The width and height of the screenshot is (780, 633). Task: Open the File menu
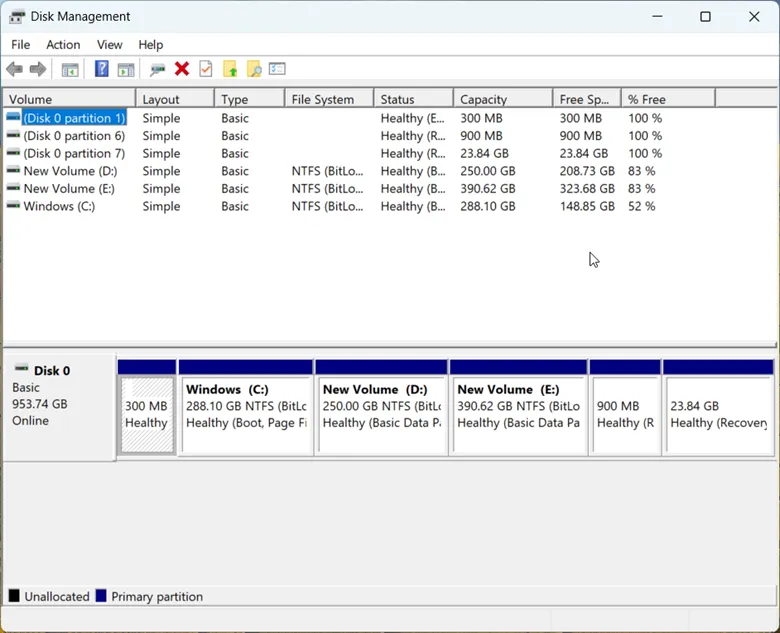pos(20,45)
